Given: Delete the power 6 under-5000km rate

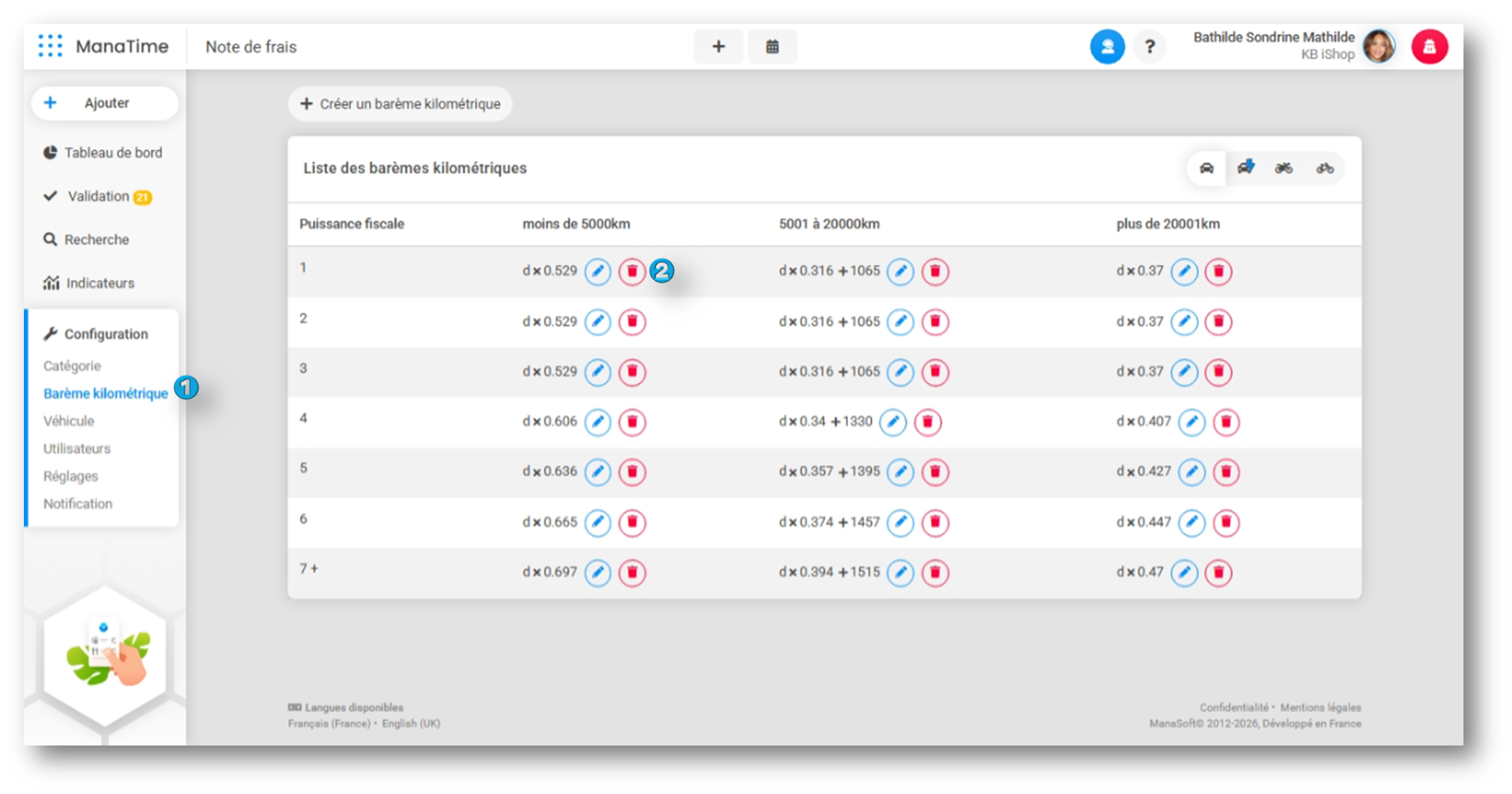Looking at the screenshot, I should coord(632,522).
